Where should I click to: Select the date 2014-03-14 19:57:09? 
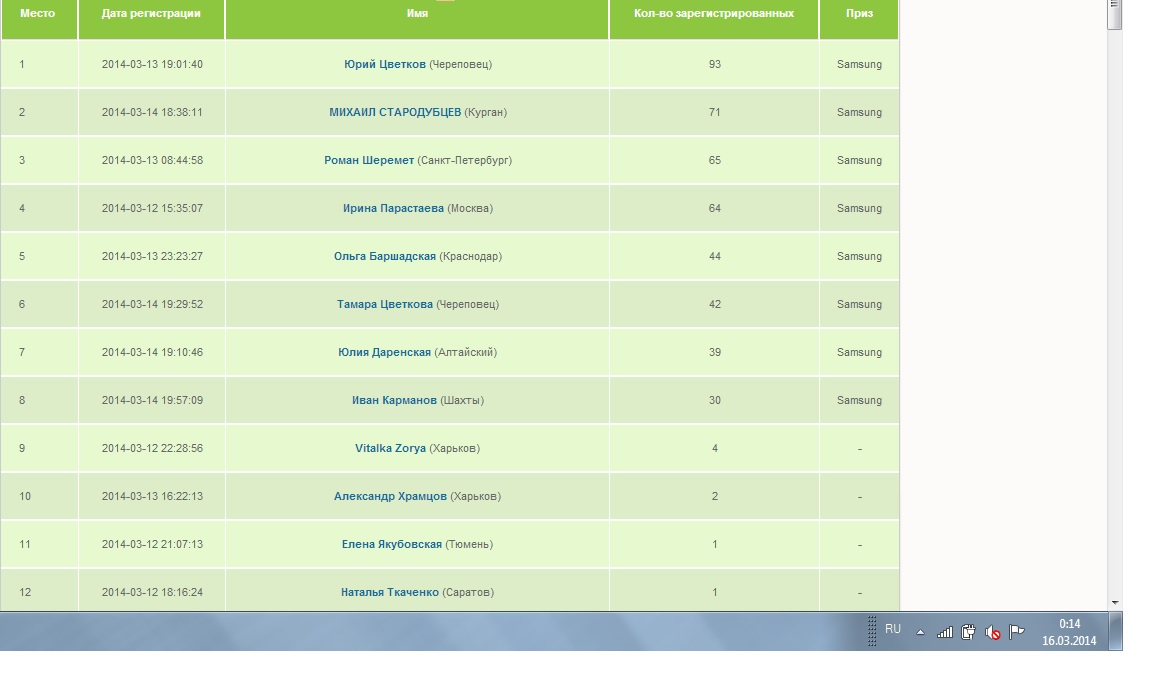pos(152,399)
